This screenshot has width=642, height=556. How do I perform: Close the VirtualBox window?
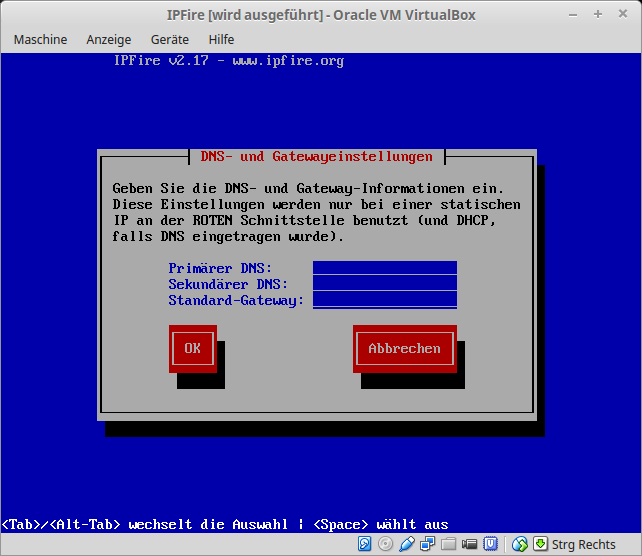click(x=623, y=14)
